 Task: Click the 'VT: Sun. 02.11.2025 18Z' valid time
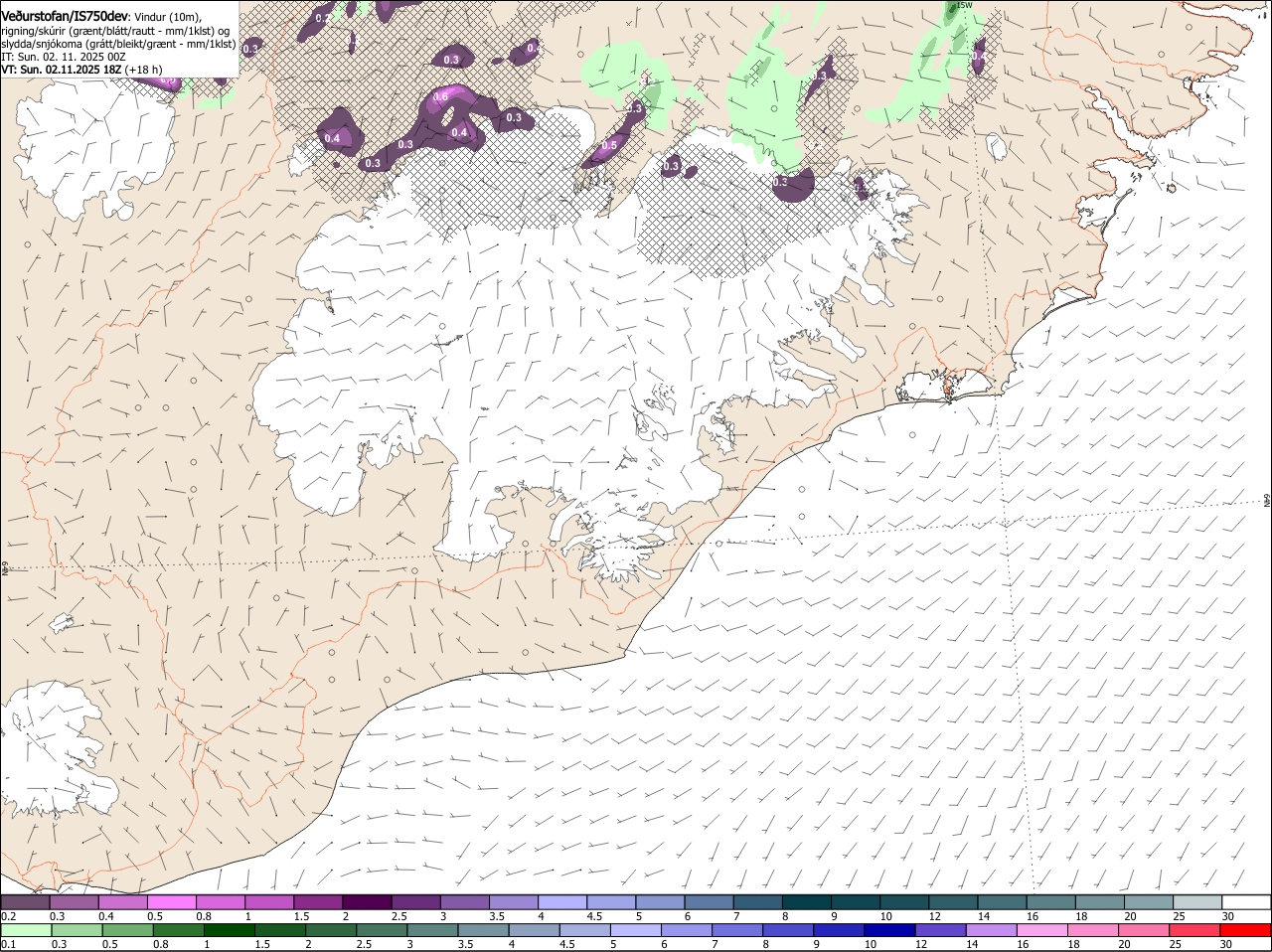tap(60, 70)
